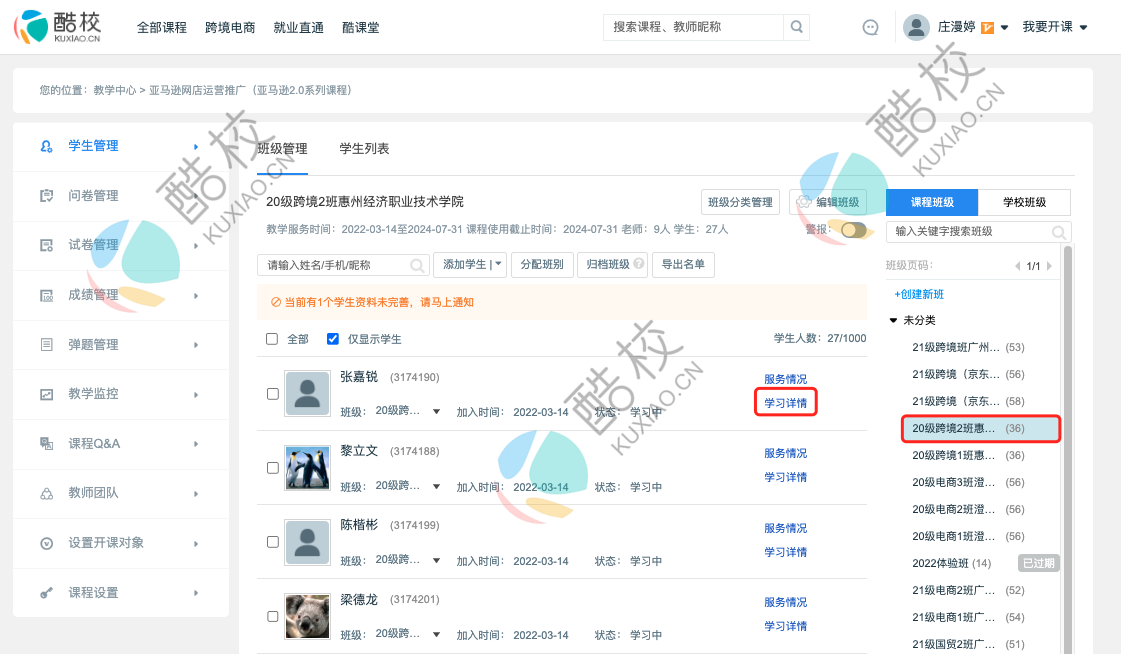Select the 学校班级 tab
Viewport: 1121px width, 654px height.
point(1024,202)
